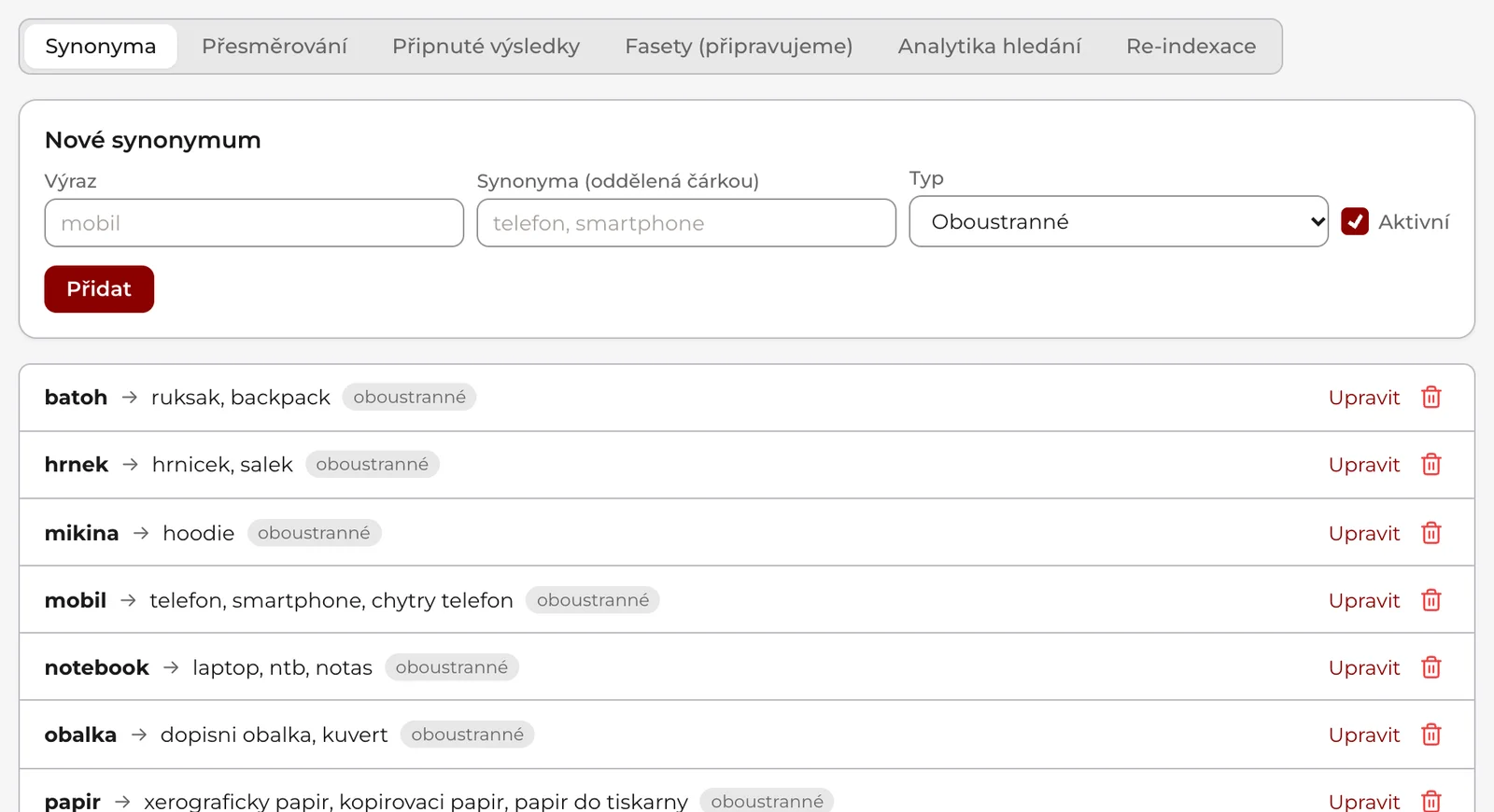The height and width of the screenshot is (812, 1494).
Task: Focus the Synonyma (oddělená čárkou) input field
Action: [686, 223]
